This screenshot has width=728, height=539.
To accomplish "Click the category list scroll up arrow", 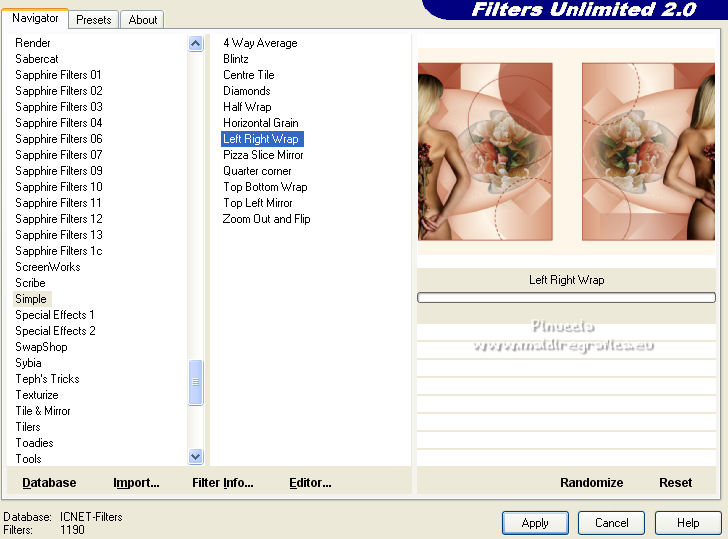I will point(195,44).
